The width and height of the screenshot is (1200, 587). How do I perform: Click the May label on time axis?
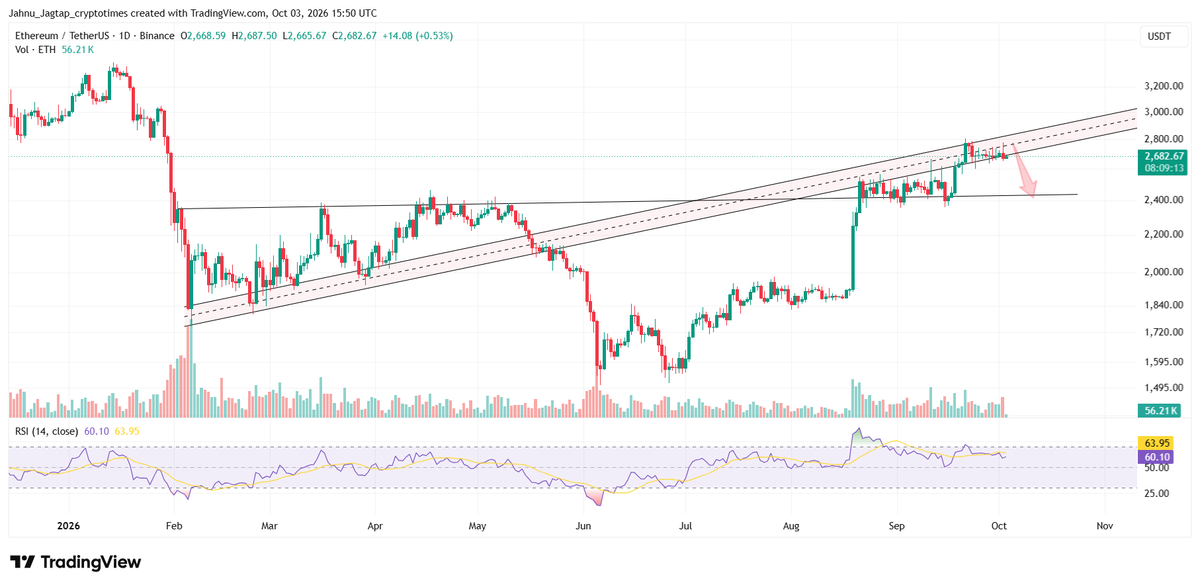coord(477,524)
